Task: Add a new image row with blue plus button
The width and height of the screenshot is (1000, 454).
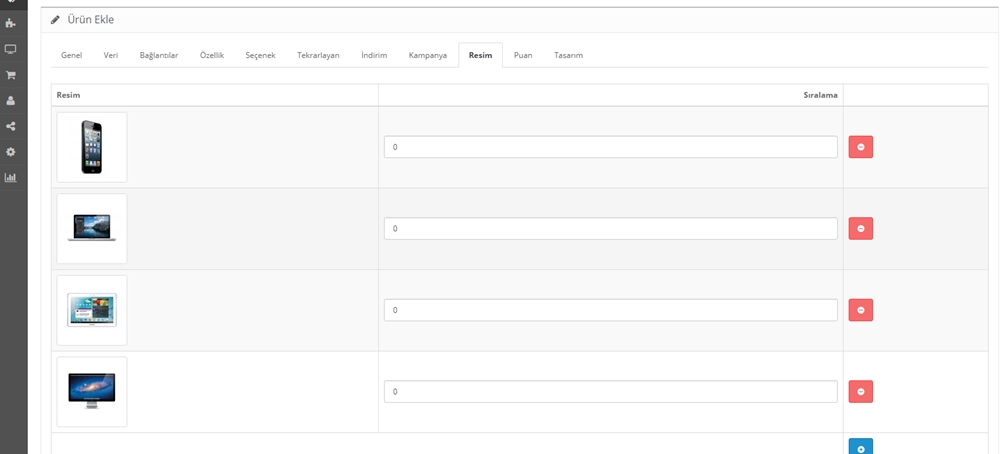Action: click(860, 447)
